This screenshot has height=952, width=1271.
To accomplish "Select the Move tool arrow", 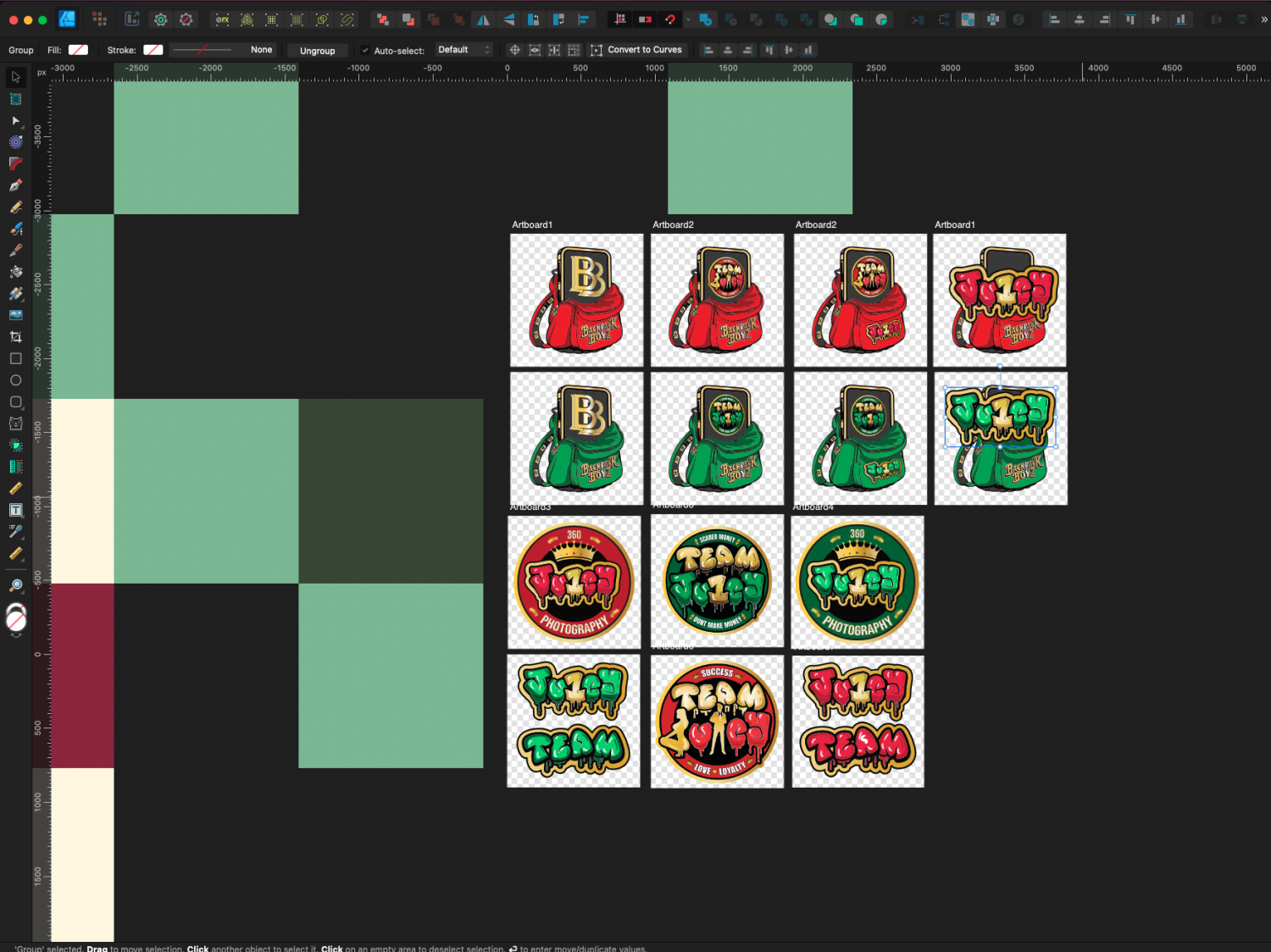I will pos(15,77).
